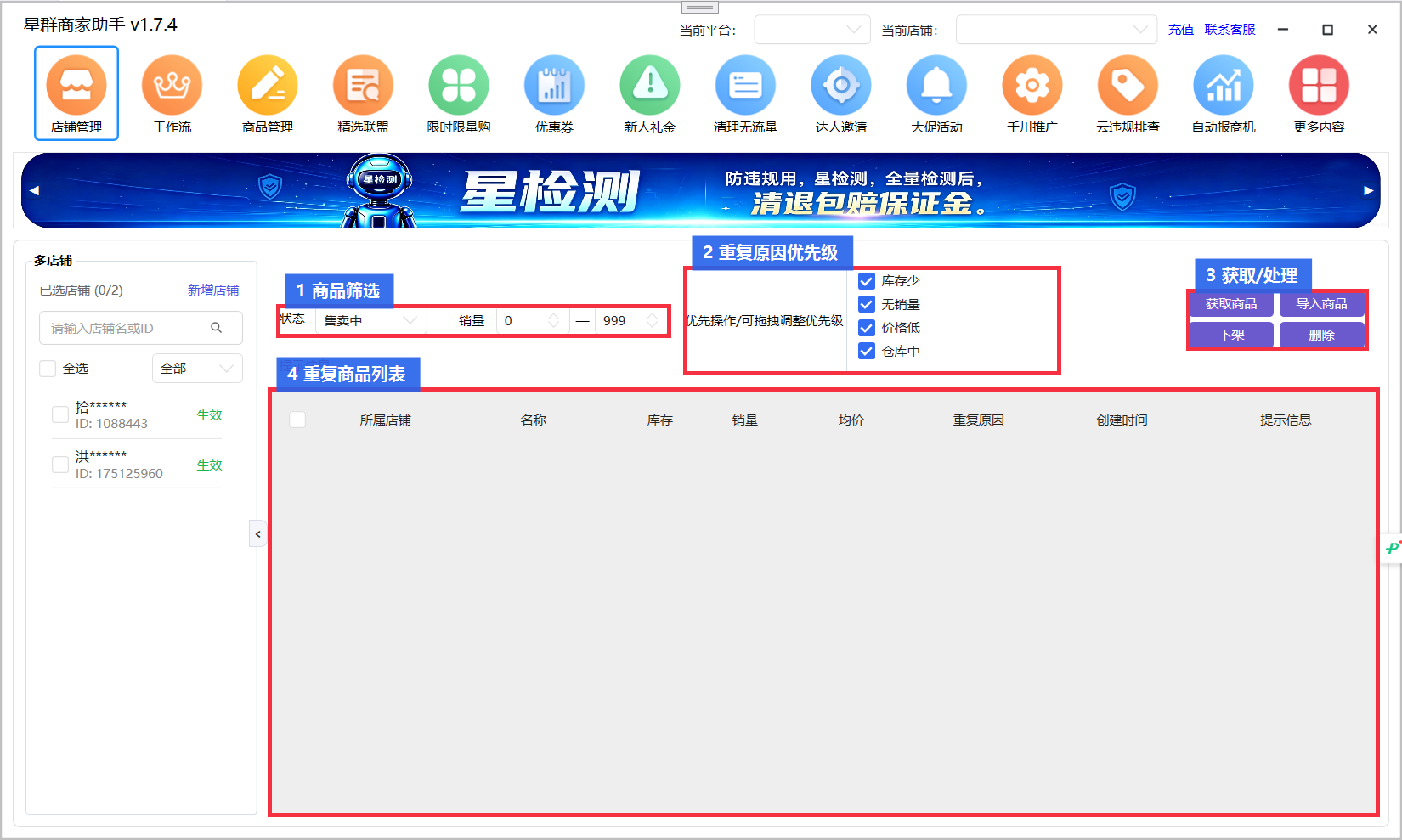Click the 联系客服 link

point(1230,30)
